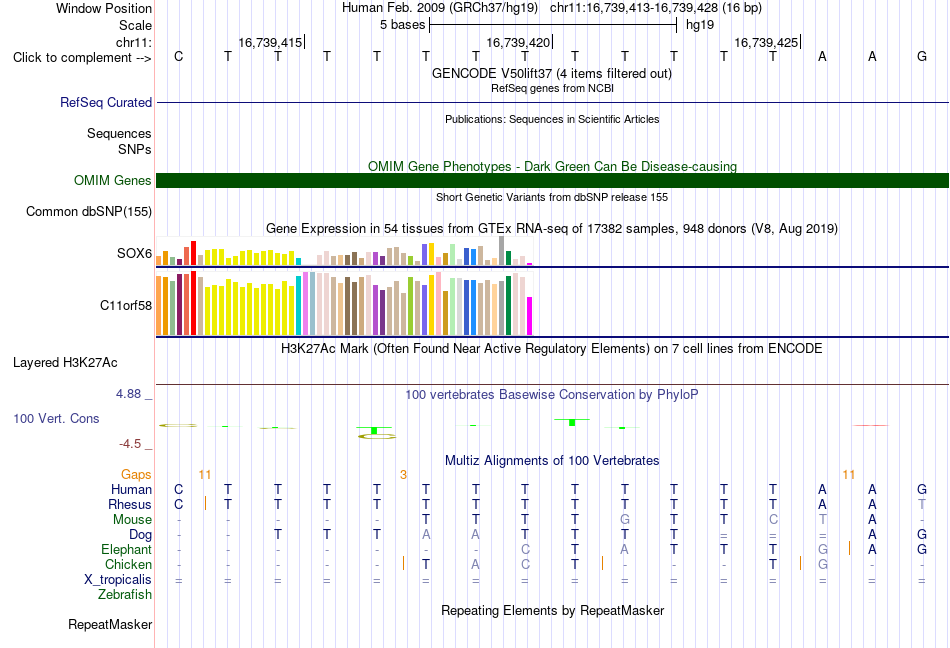950x648 pixels.
Task: Open the 100 Vert. Cons track label
Action: 56,418
